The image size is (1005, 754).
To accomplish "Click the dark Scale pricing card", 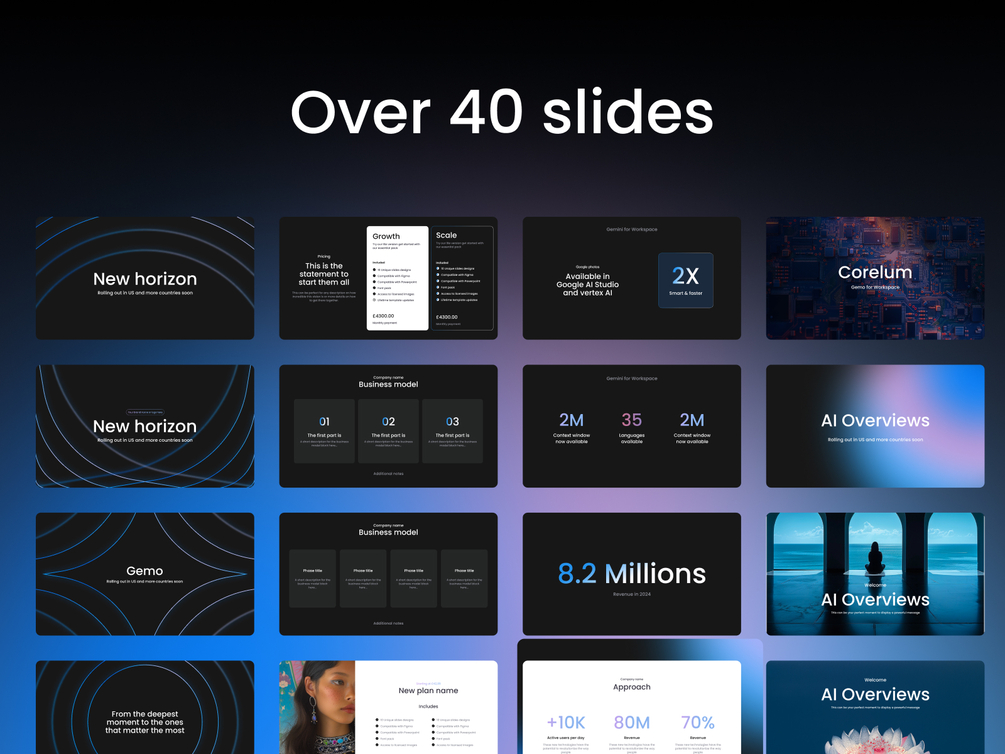I will pos(462,278).
